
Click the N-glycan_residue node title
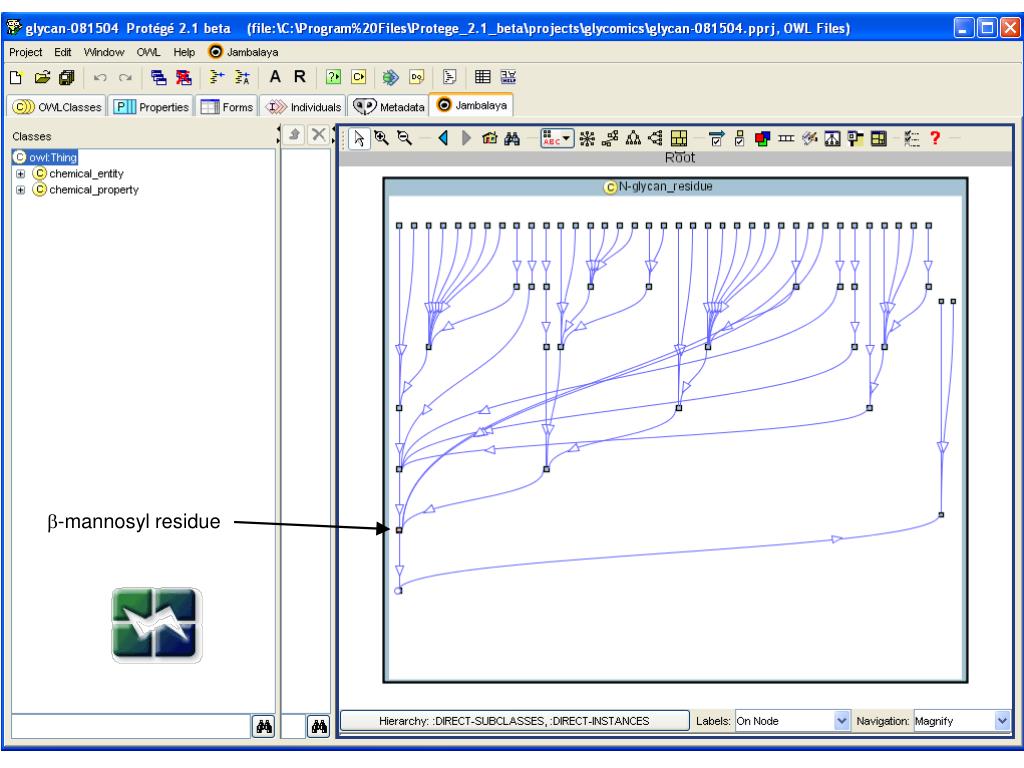click(658, 187)
